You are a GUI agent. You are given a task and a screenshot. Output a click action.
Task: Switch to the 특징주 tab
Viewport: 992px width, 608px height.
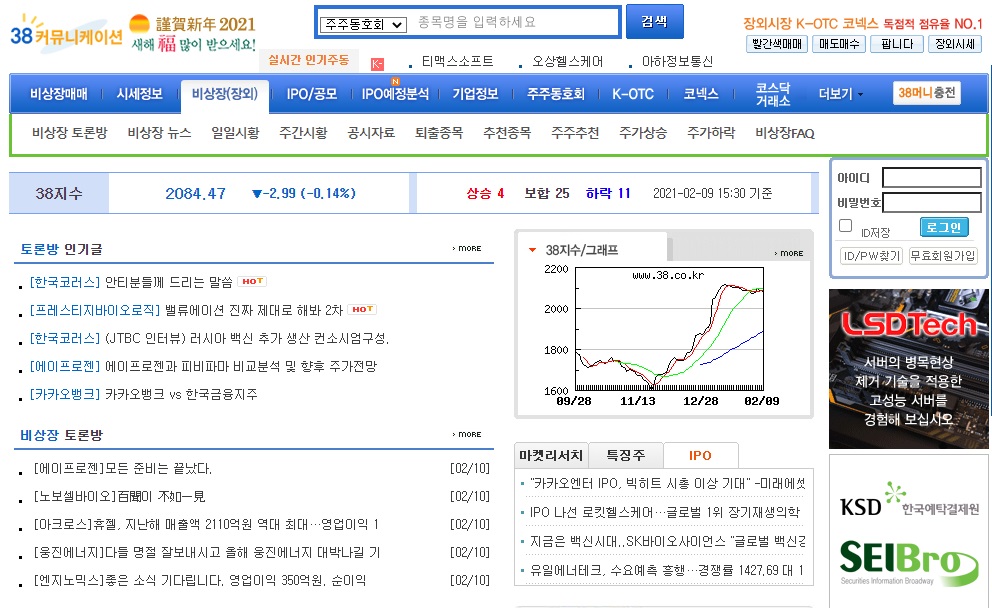coord(626,455)
